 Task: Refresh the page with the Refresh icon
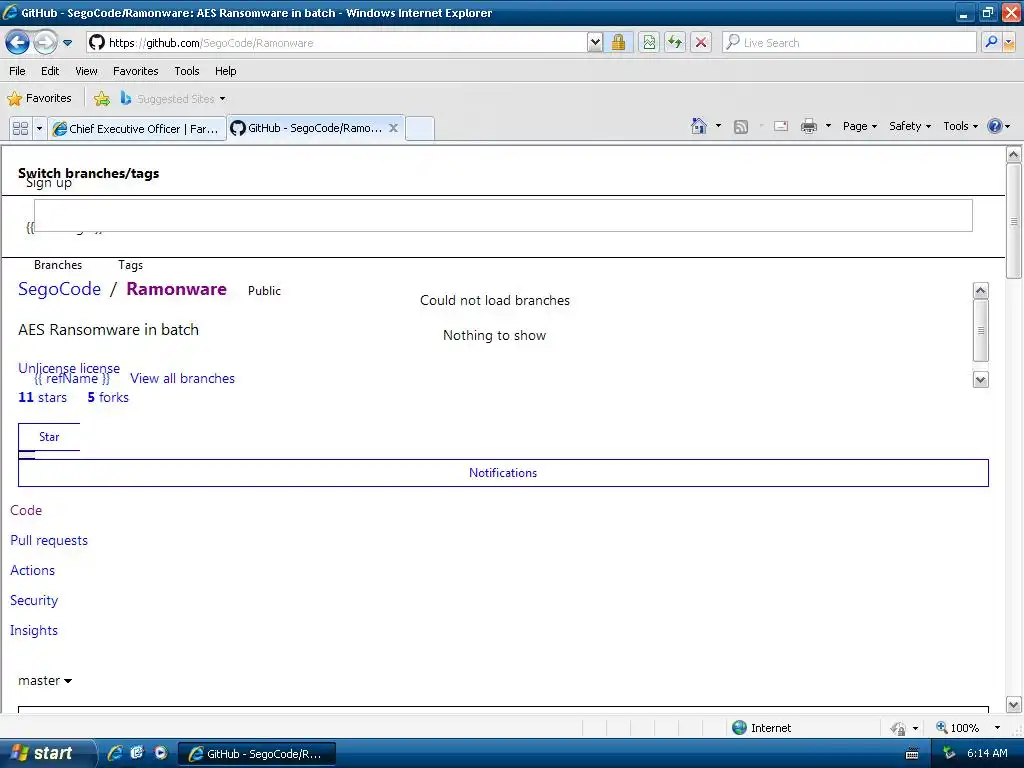pyautogui.click(x=675, y=43)
